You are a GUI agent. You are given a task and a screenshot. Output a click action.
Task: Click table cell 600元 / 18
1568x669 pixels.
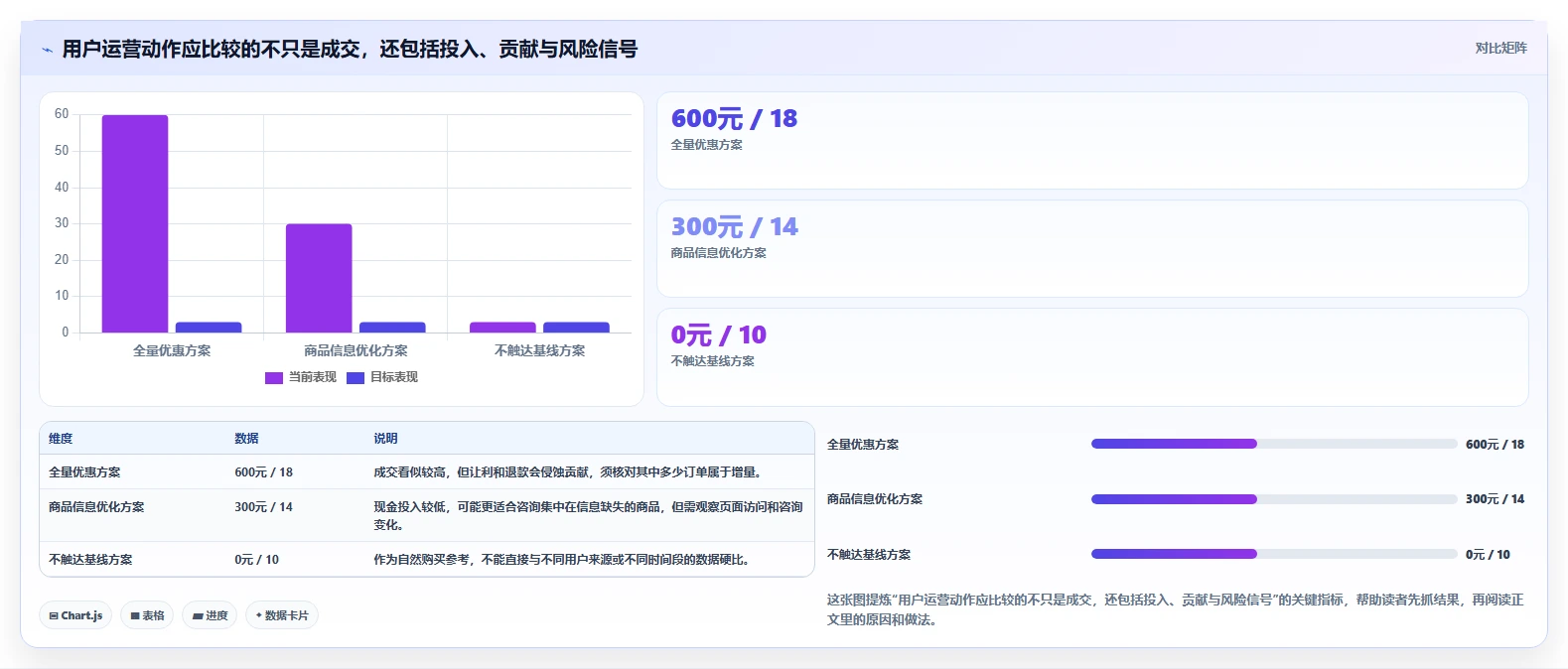pyautogui.click(x=263, y=472)
